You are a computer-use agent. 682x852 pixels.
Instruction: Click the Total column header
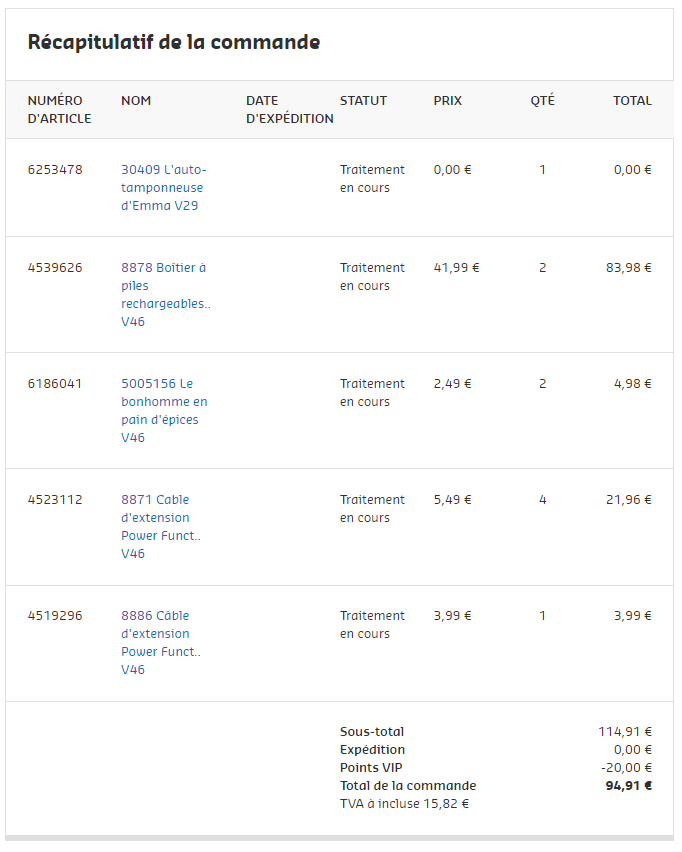tap(632, 100)
